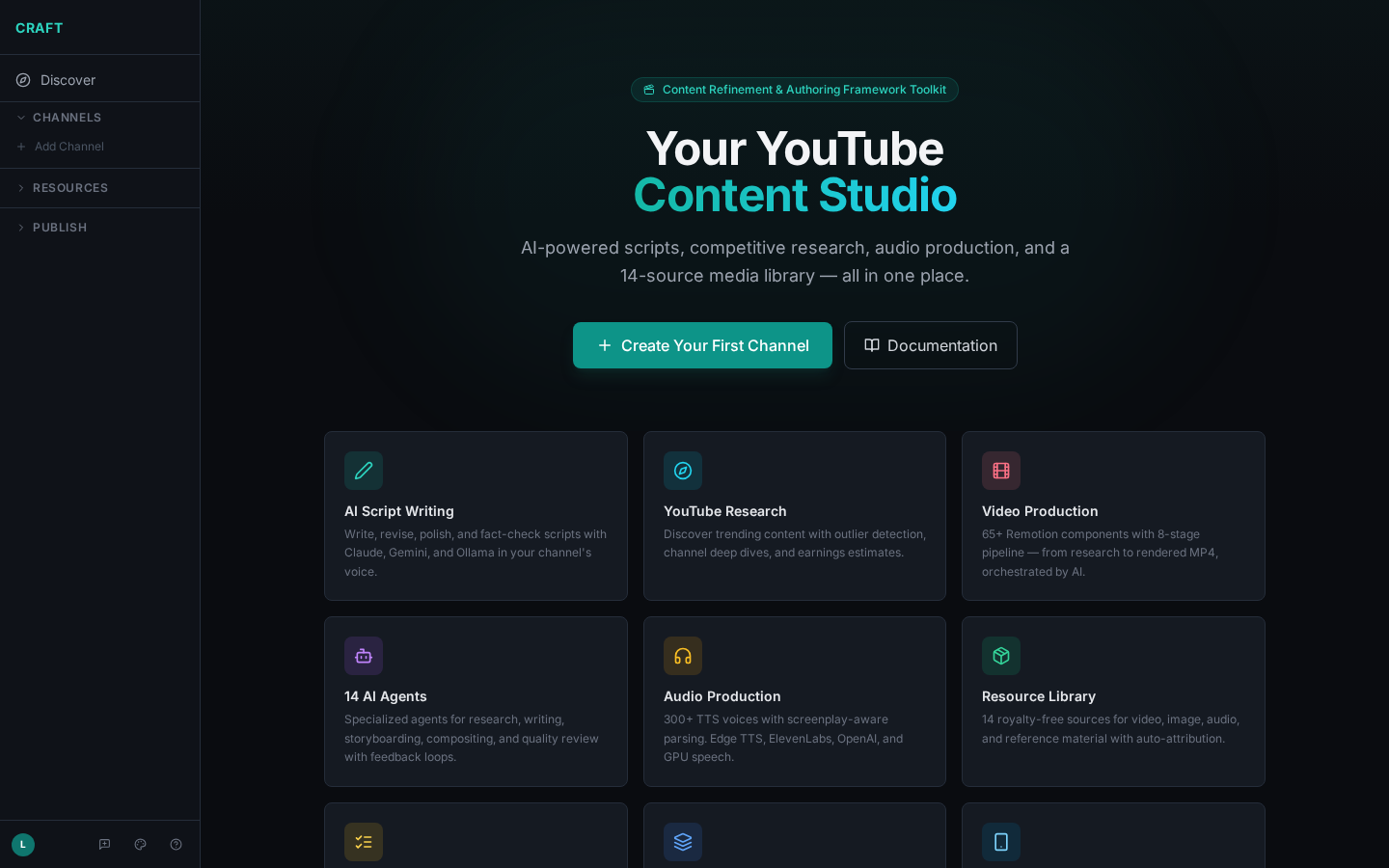Click the user avatar labeled L
Viewport: 1389px width, 868px height.
tap(23, 845)
